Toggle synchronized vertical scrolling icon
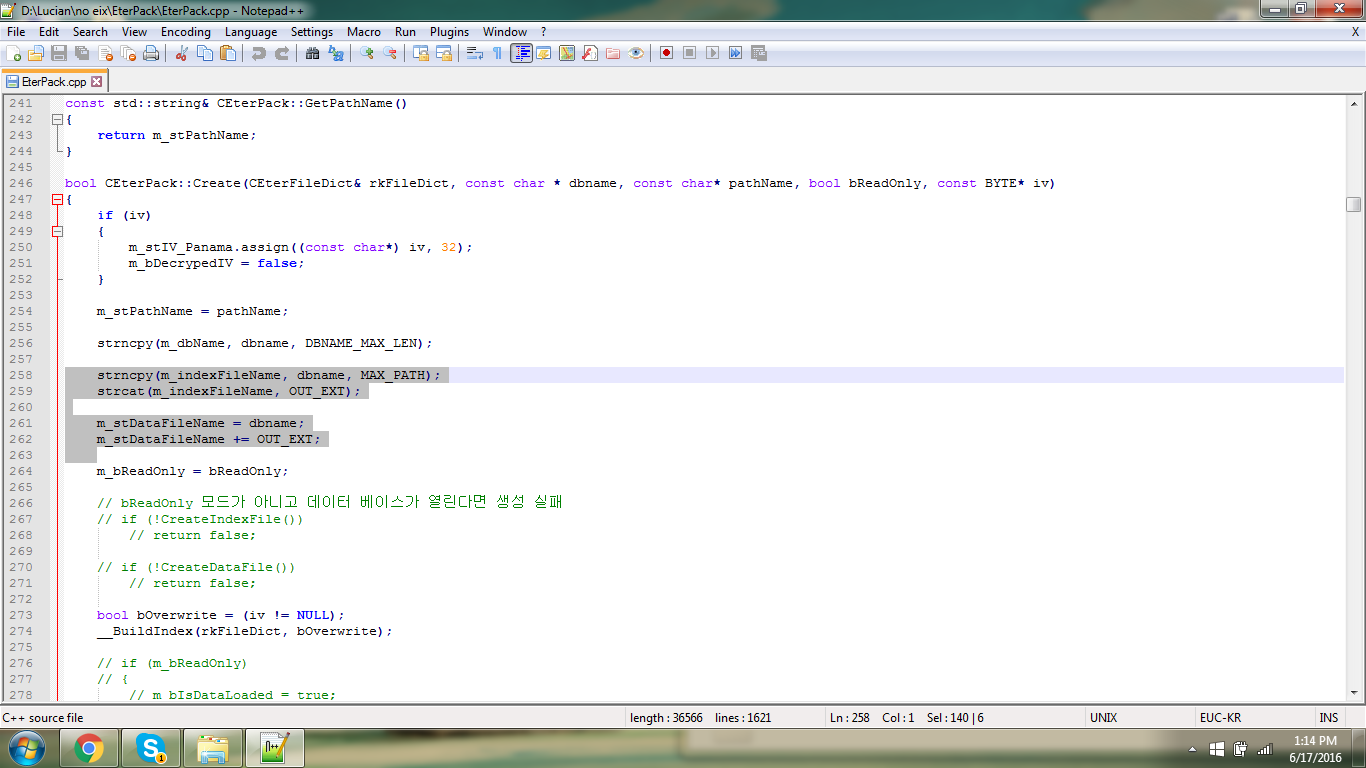The image size is (1366, 768). (x=421, y=53)
